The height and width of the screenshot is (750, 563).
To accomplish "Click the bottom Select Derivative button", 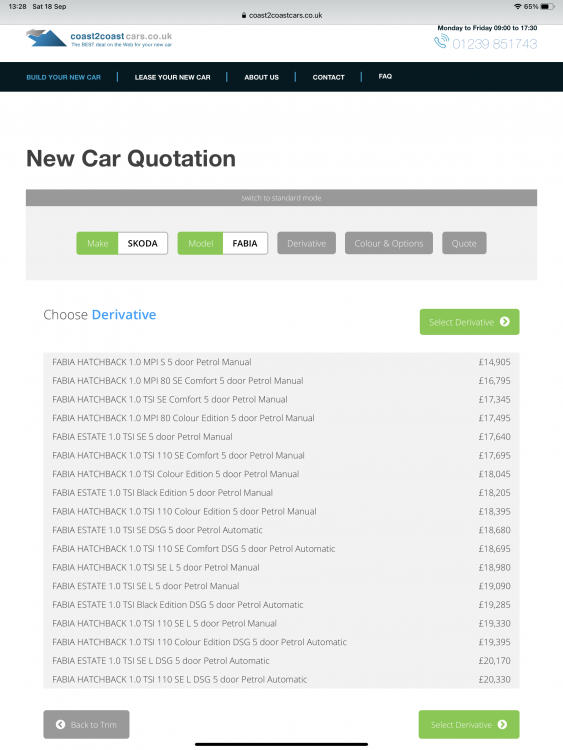I will [x=469, y=724].
